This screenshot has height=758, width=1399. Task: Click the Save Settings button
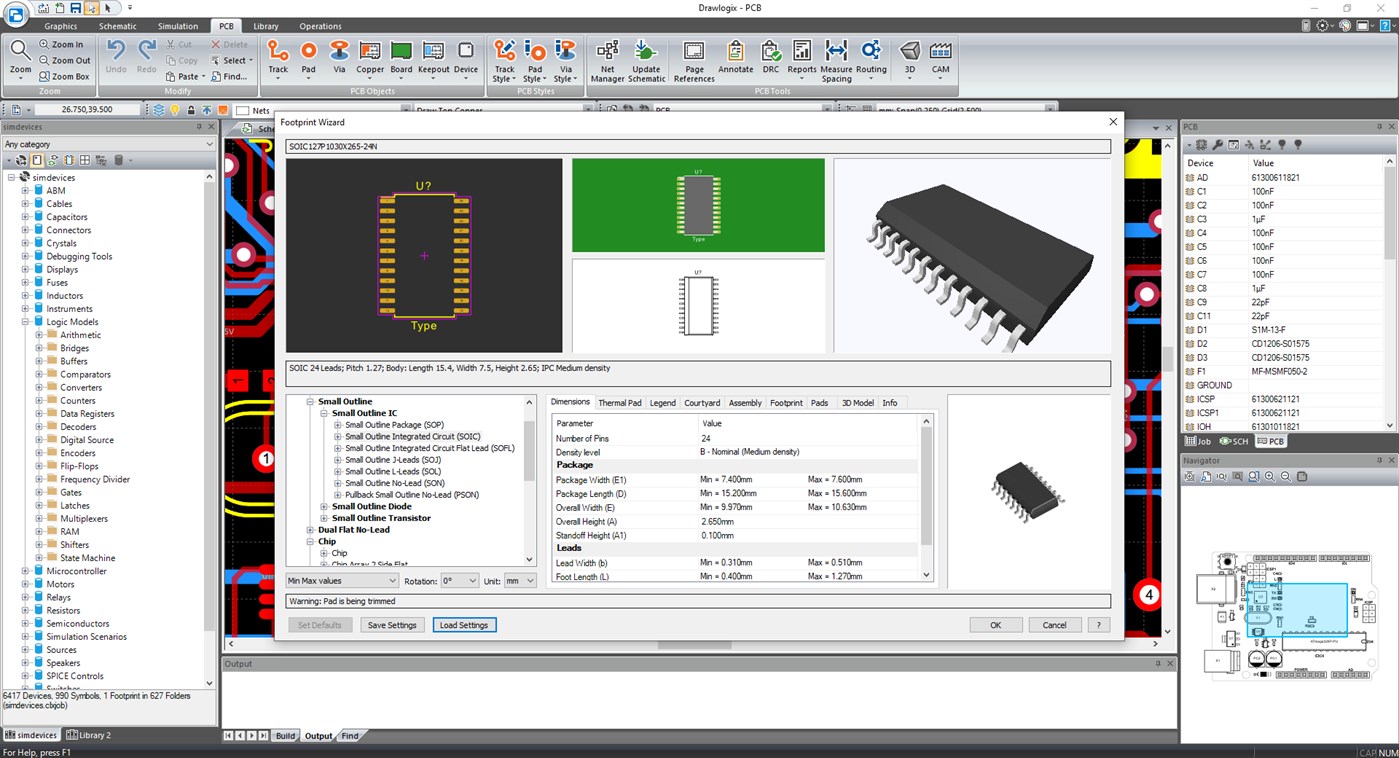(x=392, y=624)
